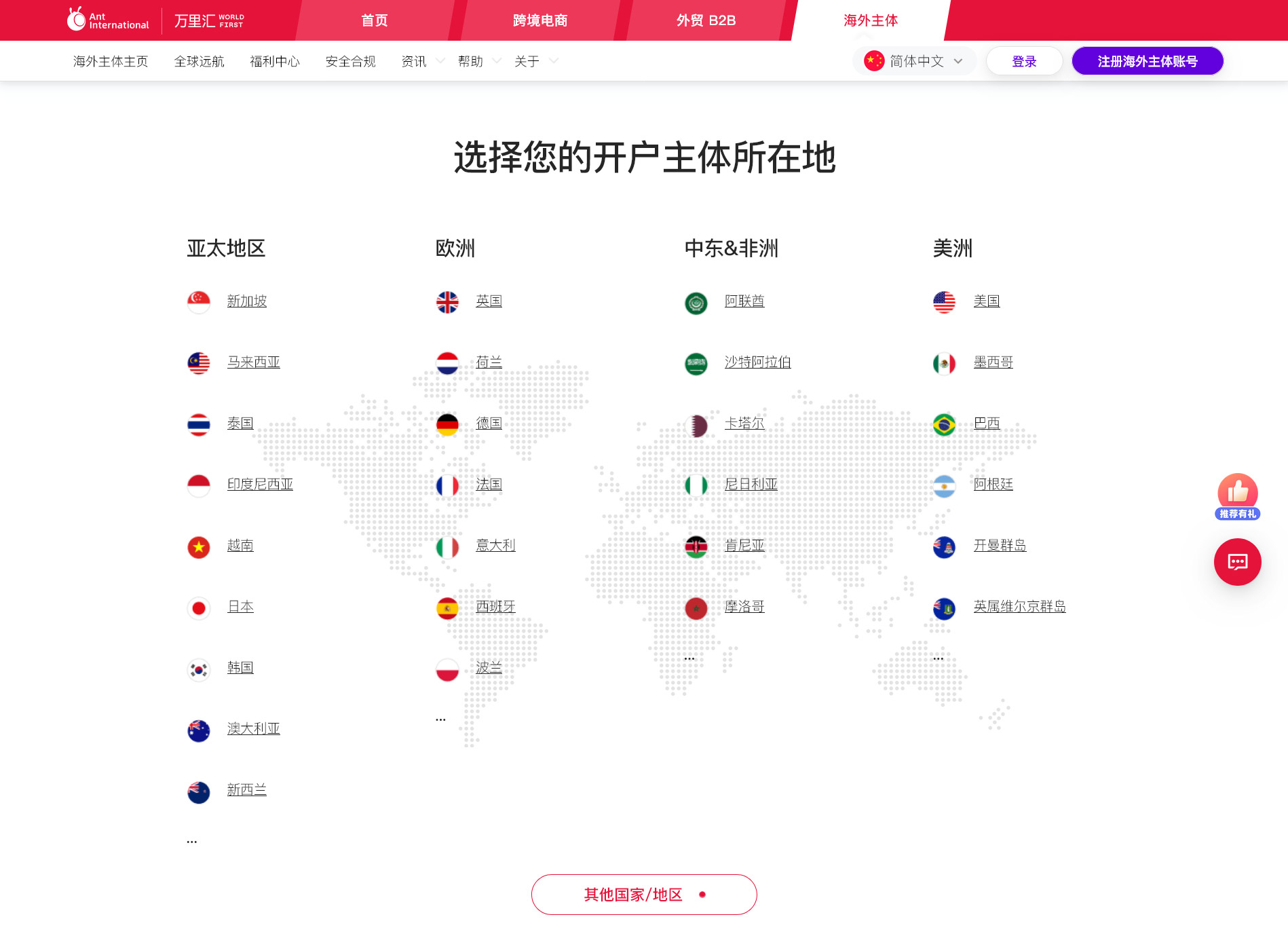Open the 全球远航 menu item
This screenshot has width=1288, height=936.
tap(199, 61)
